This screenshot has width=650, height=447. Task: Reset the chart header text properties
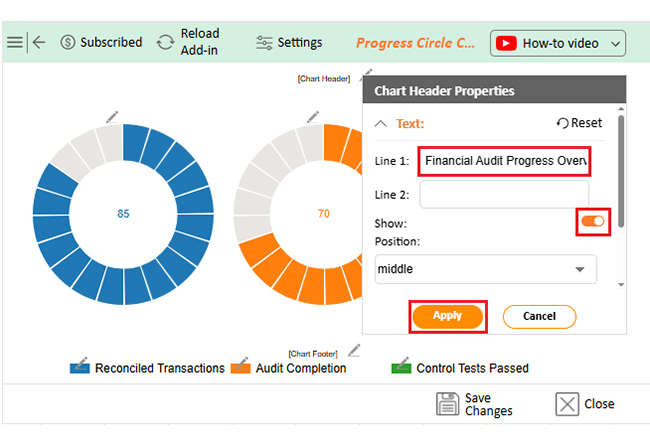click(580, 123)
